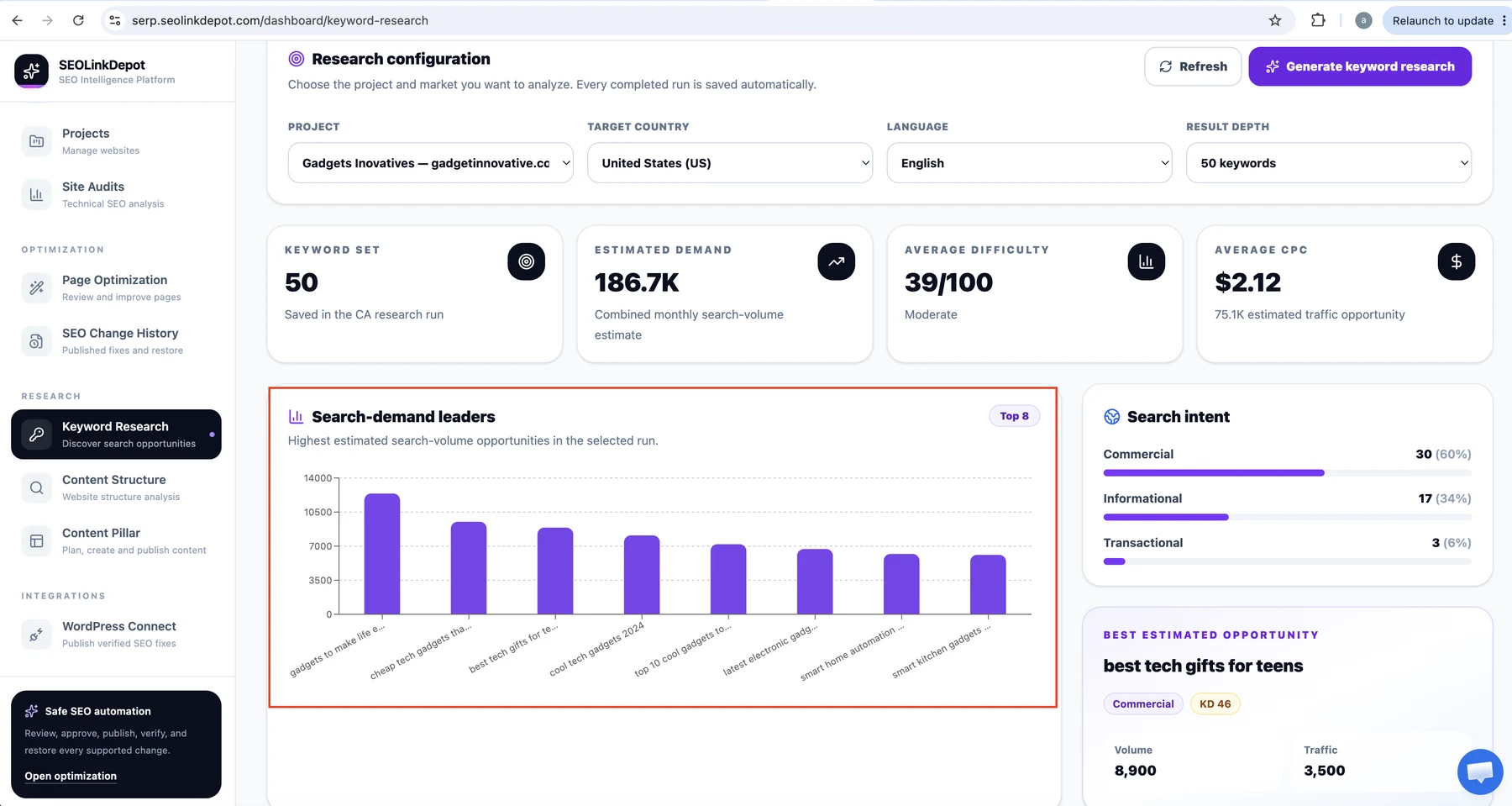Click the Estimated Demand trend icon

pos(836,261)
